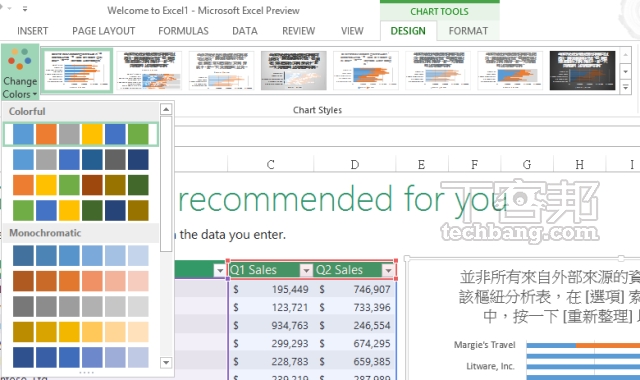Open the REVIEW tab
The width and height of the screenshot is (640, 380).
click(x=298, y=31)
